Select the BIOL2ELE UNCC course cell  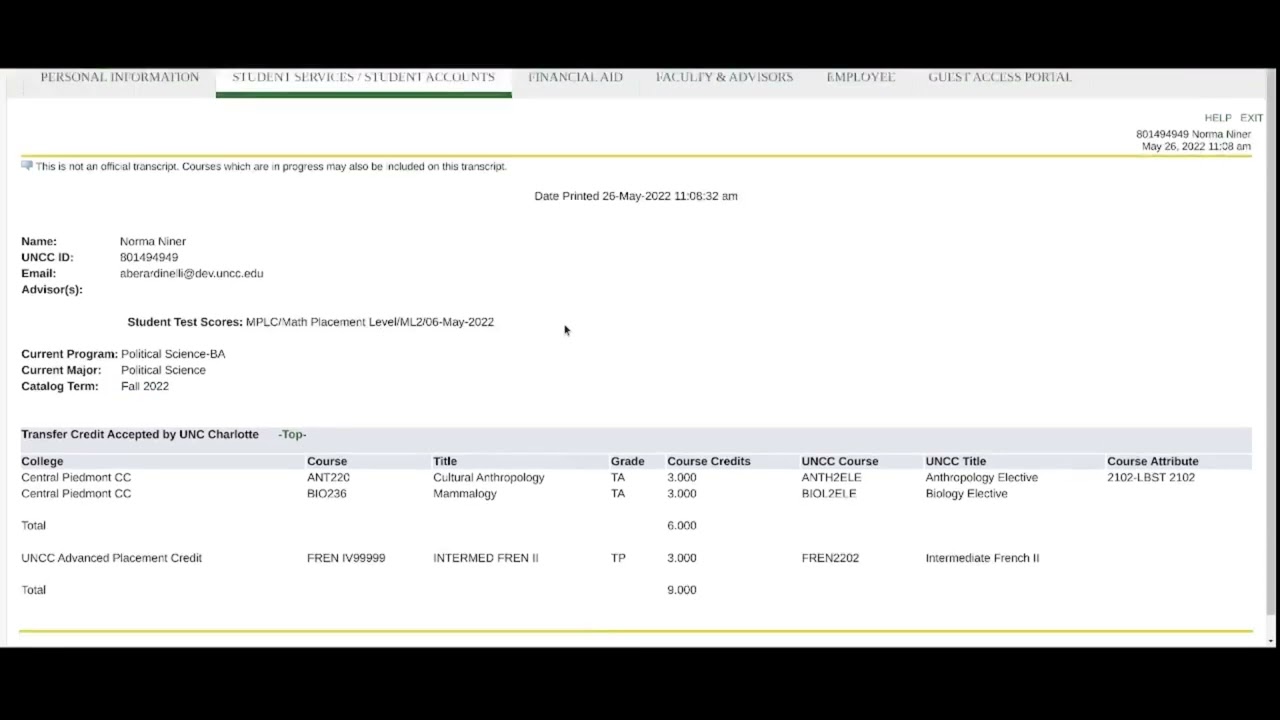pos(829,493)
